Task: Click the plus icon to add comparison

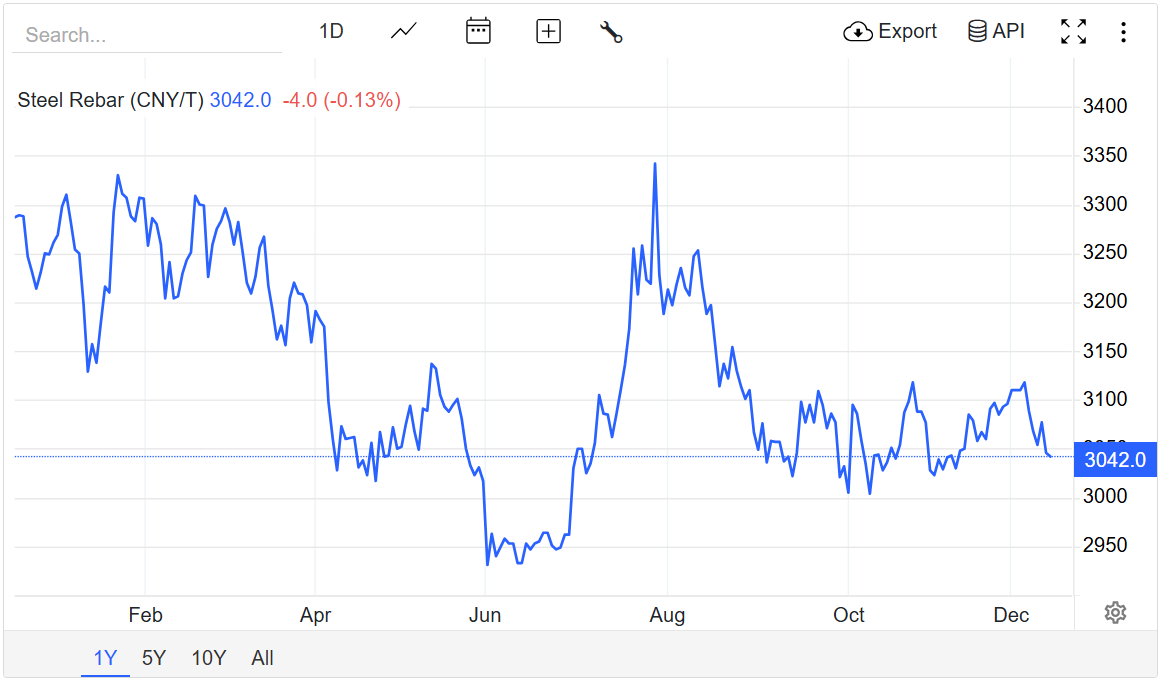Action: click(x=548, y=31)
